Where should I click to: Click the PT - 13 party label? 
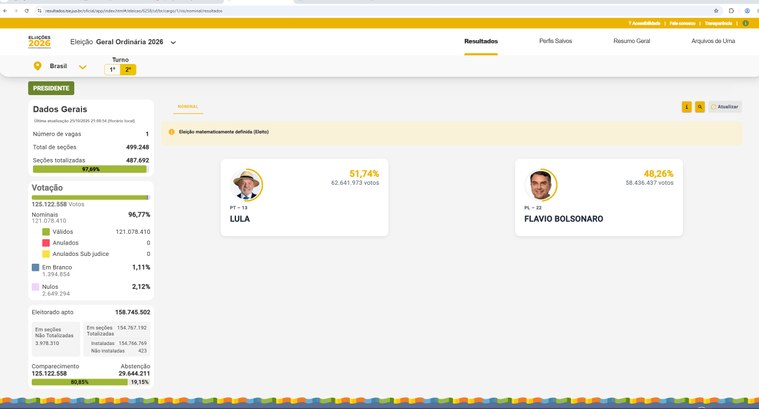click(x=238, y=208)
